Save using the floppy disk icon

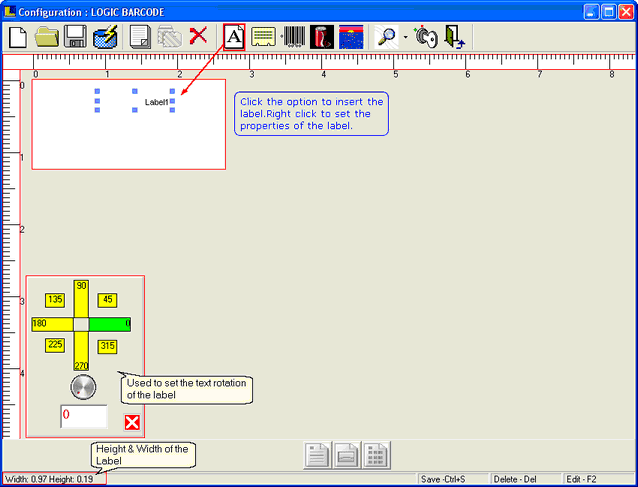pos(76,37)
